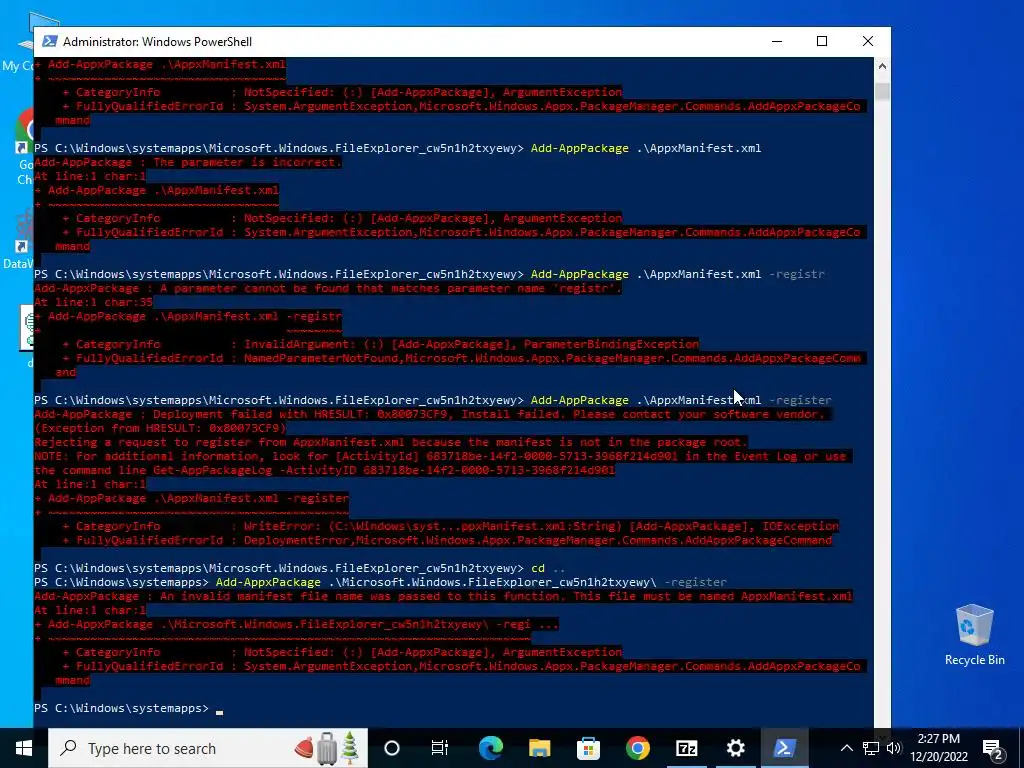Click the error 'The parameter is incorrect.'
The height and width of the screenshot is (768, 1024).
pyautogui.click(x=247, y=162)
